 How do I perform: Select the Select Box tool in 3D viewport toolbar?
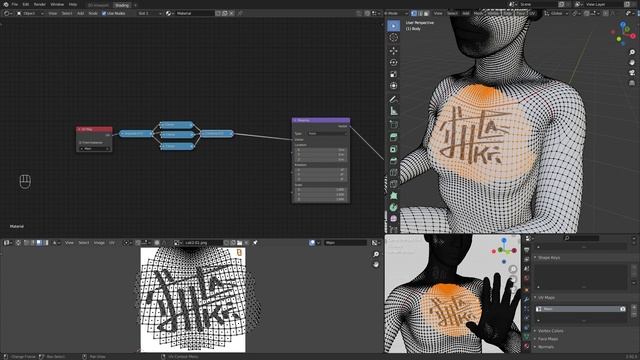click(x=393, y=26)
